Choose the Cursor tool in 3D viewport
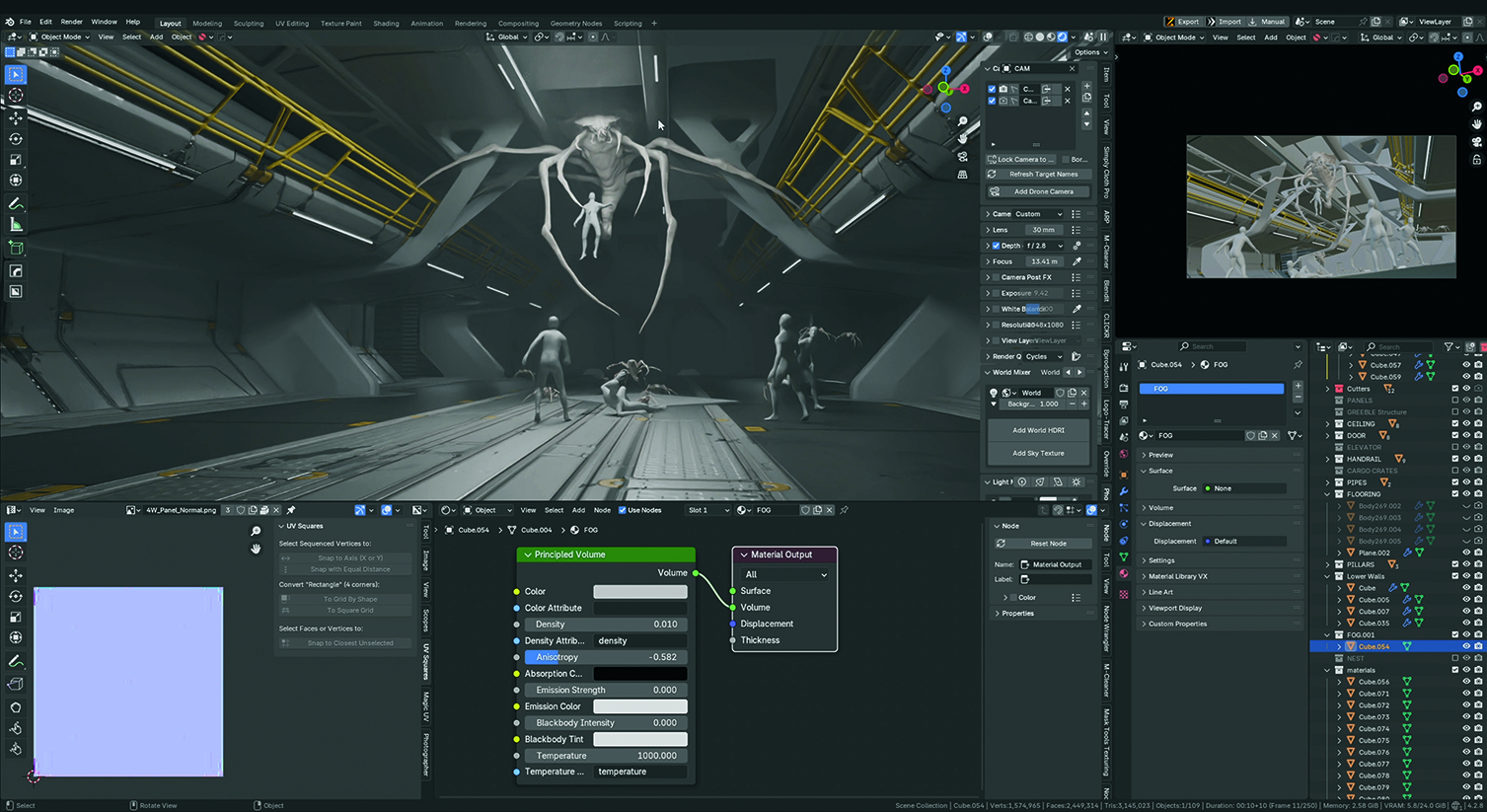This screenshot has width=1487, height=812. pyautogui.click(x=16, y=96)
